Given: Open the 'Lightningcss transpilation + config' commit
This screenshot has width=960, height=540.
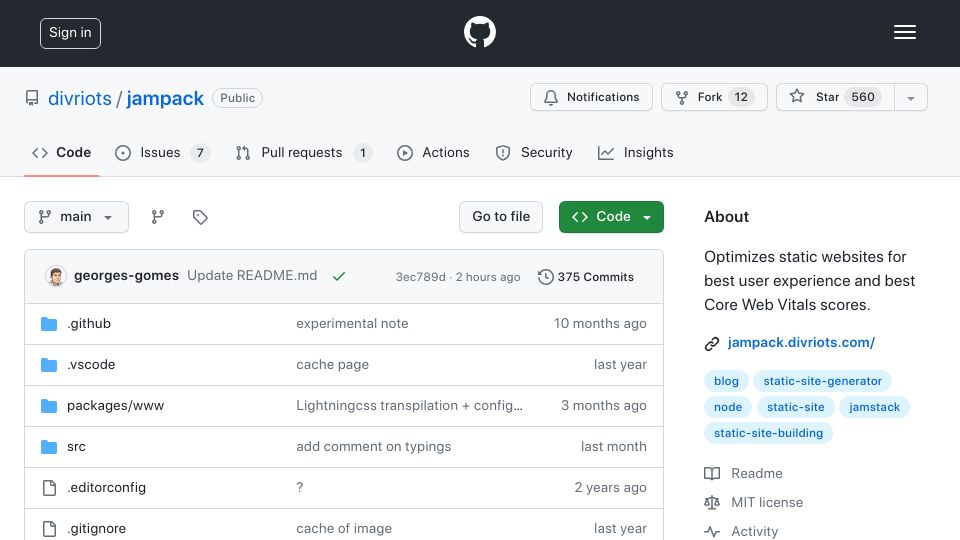Looking at the screenshot, I should [410, 405].
